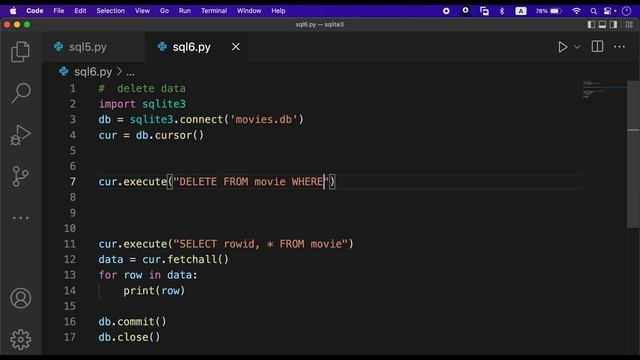The image size is (640, 360).
Task: Open the screen mirroring menu bar icon
Action: coord(484,11)
